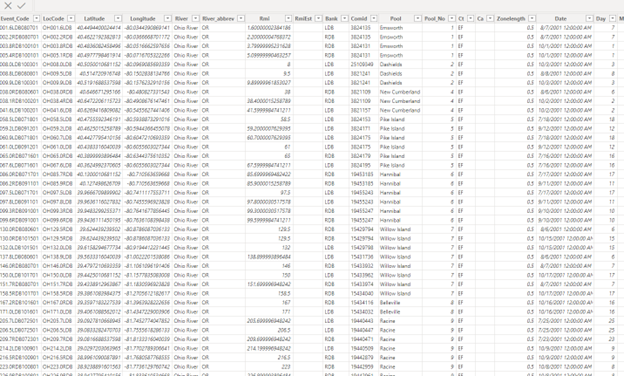The width and height of the screenshot is (624, 376).
Task: Click inside the formula bar input area
Action: 329,6
